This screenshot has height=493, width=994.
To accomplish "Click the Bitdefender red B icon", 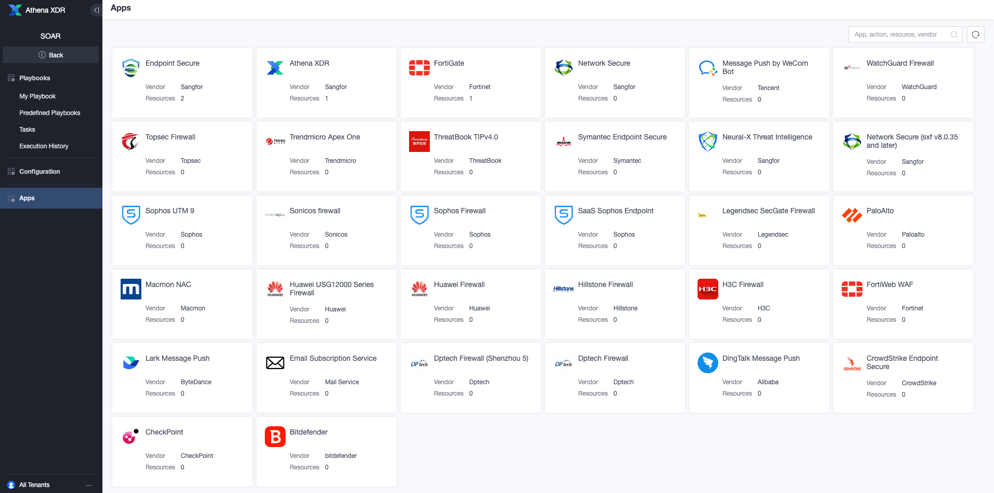I will (274, 437).
